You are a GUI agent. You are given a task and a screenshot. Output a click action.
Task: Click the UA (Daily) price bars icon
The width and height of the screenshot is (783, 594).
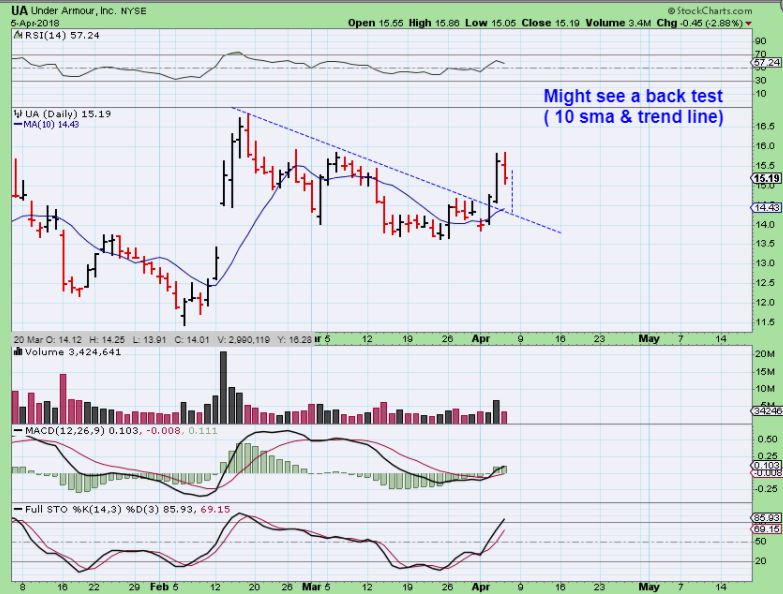click(18, 114)
